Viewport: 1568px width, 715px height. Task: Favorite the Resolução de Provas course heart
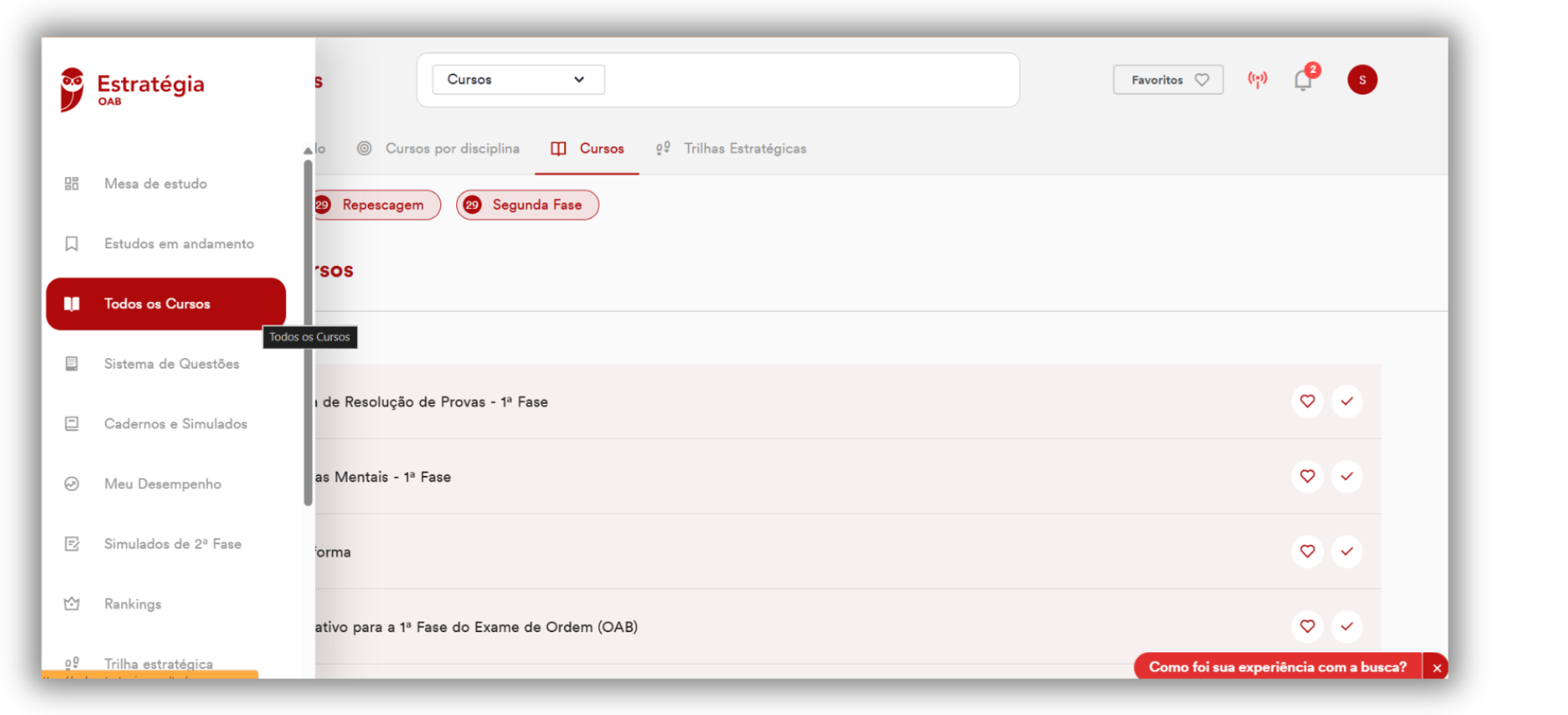(1307, 401)
